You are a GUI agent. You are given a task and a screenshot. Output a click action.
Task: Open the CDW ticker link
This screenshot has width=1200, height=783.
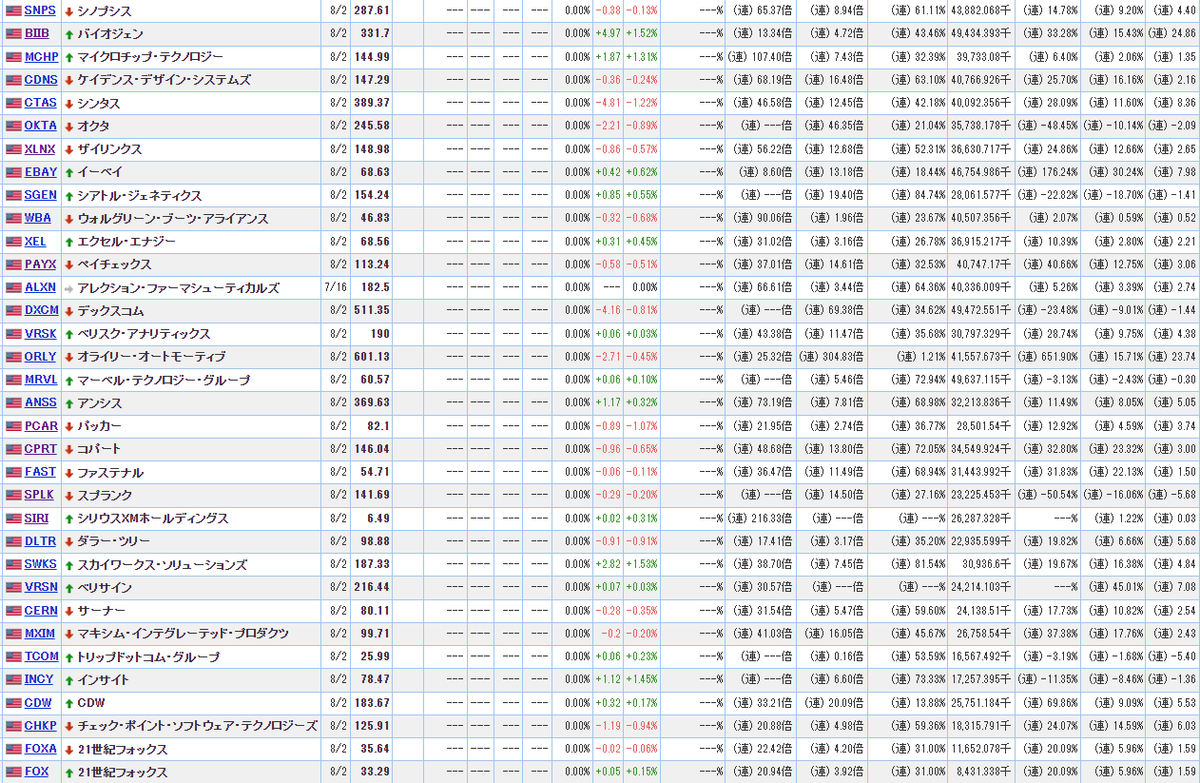point(38,703)
